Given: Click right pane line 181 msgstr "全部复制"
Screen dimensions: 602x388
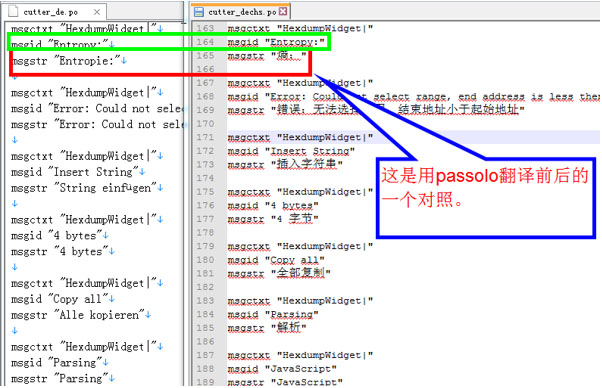Looking at the screenshot, I should [x=279, y=273].
